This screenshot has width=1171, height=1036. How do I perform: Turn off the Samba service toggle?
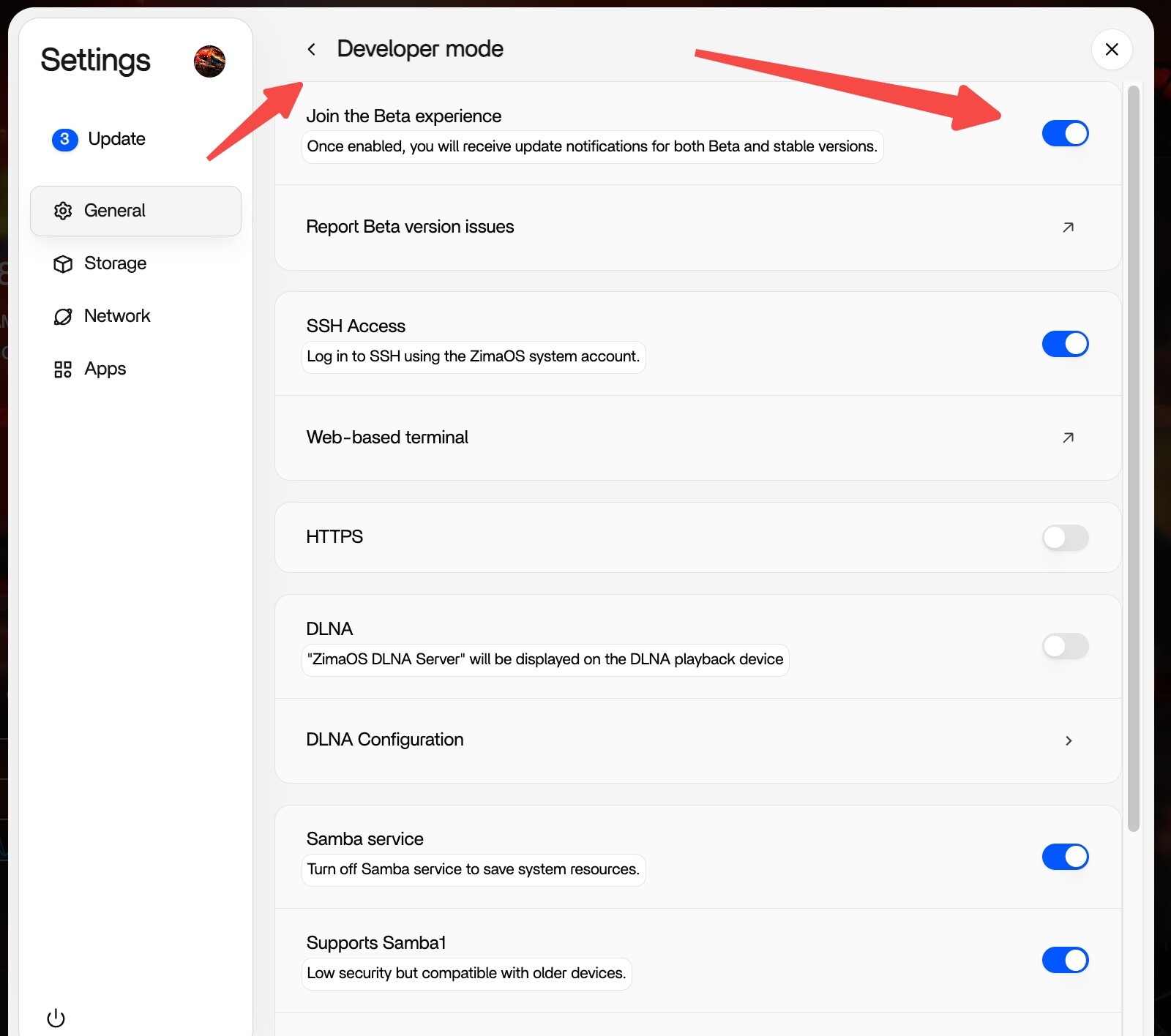1066,856
